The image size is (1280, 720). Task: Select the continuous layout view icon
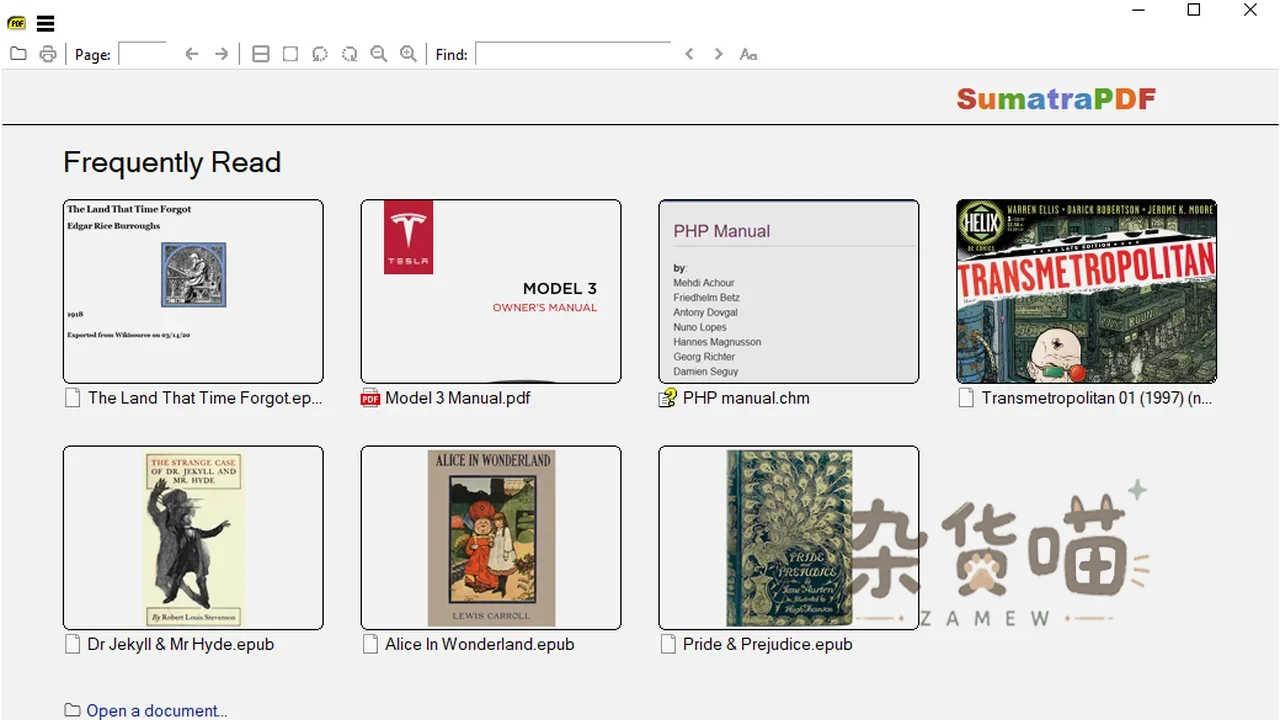pos(261,54)
